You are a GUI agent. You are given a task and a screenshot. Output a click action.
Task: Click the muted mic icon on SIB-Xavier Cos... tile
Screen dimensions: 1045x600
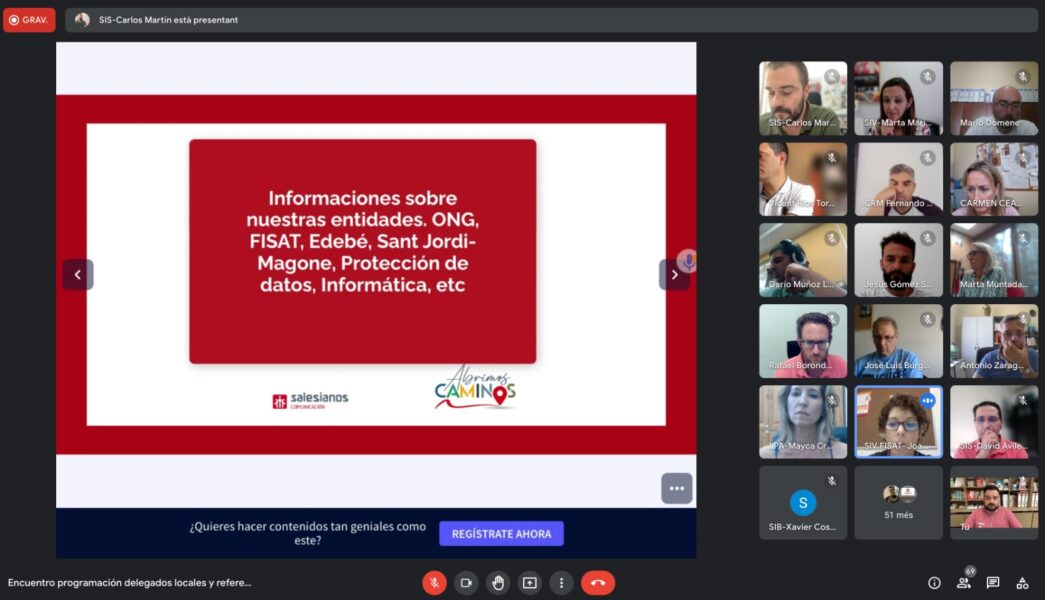coord(831,481)
